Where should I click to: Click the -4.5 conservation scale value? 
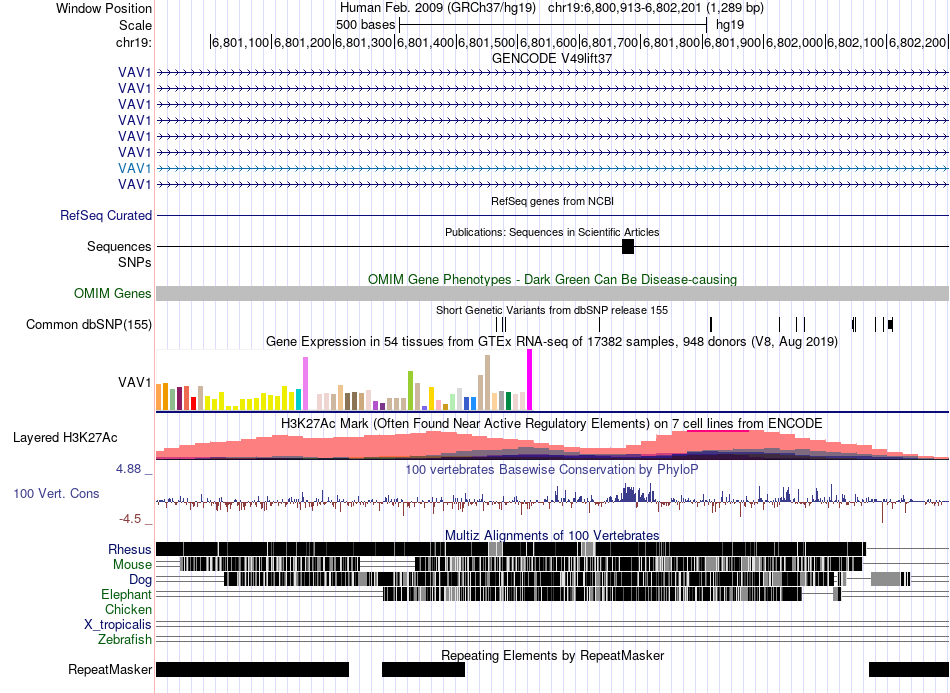[130, 519]
